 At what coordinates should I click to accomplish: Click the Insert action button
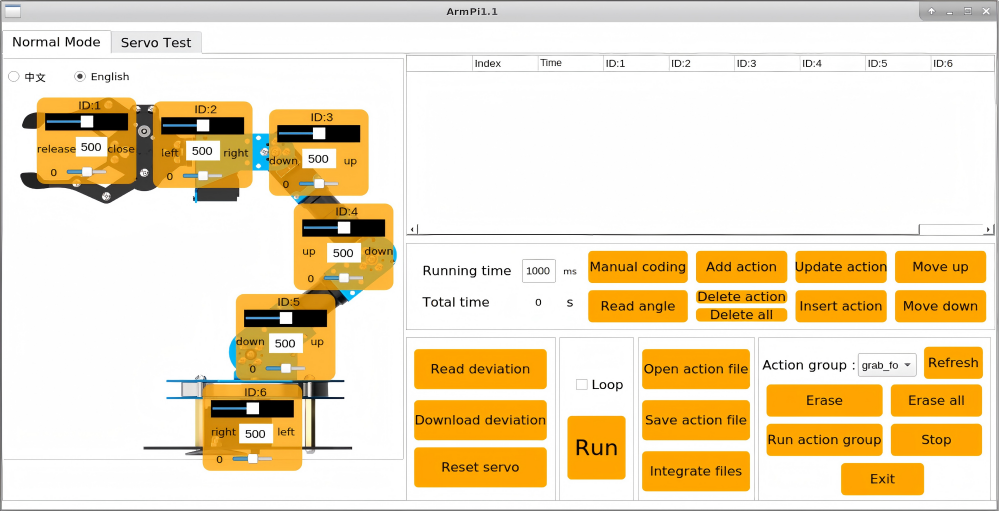pos(841,306)
